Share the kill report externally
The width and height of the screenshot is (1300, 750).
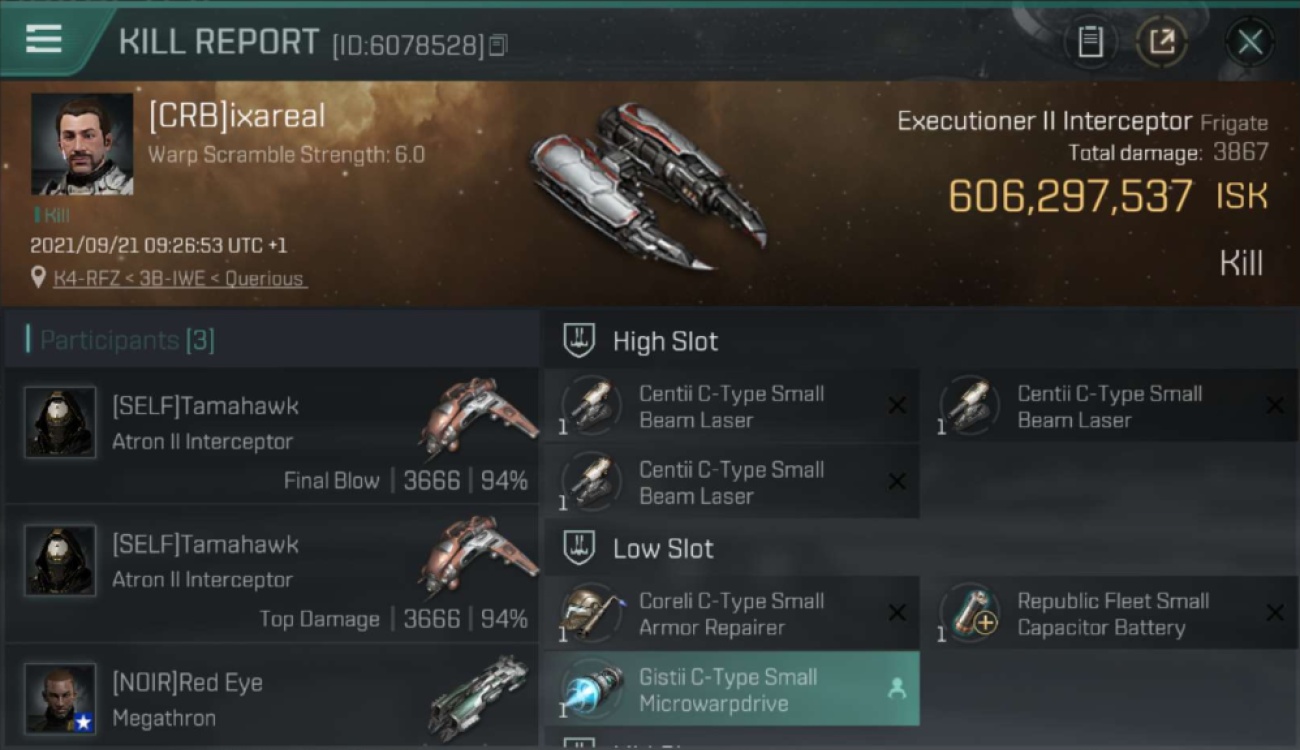click(x=1162, y=42)
